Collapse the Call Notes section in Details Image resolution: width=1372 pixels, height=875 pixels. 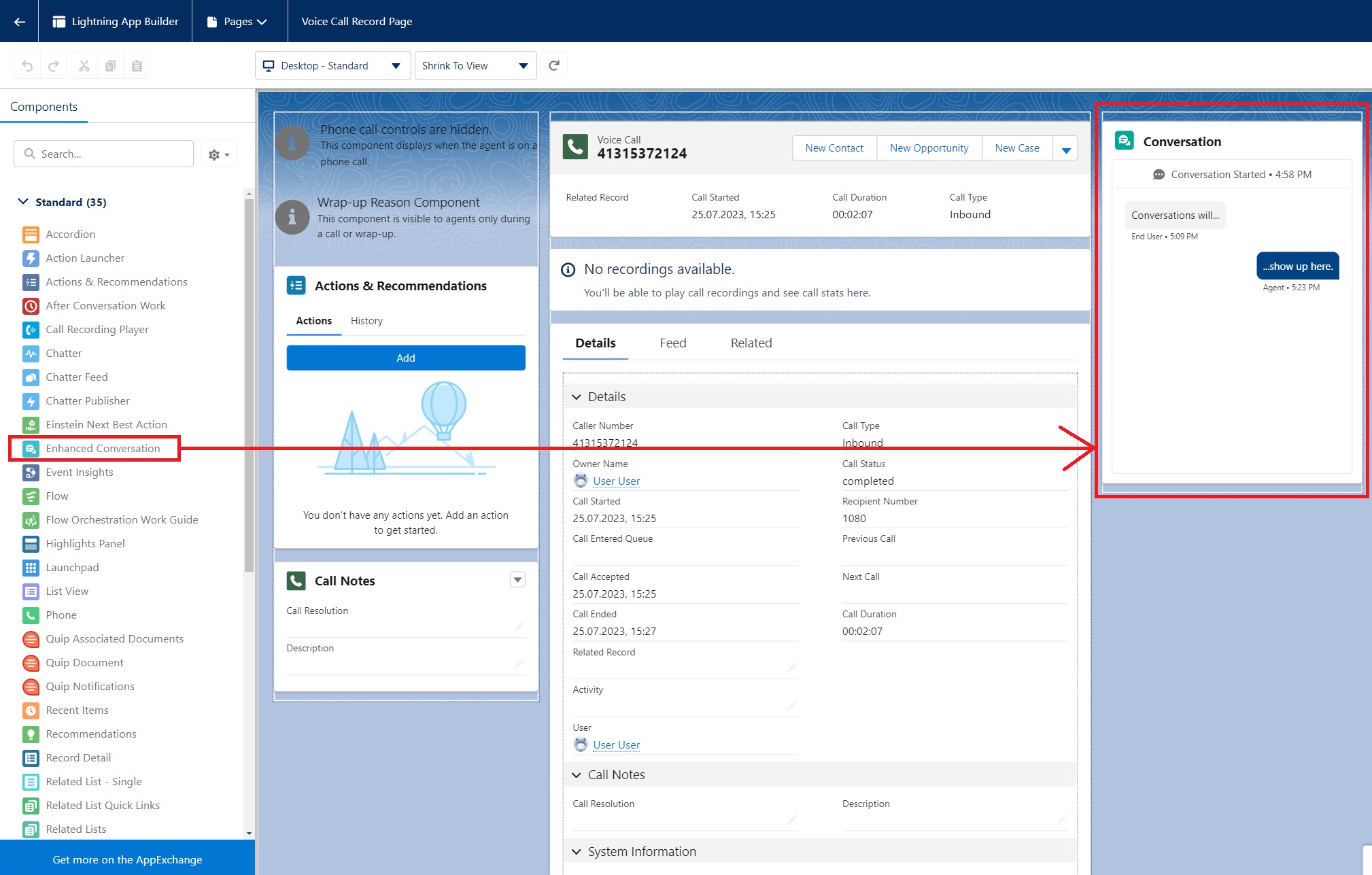pyautogui.click(x=576, y=775)
